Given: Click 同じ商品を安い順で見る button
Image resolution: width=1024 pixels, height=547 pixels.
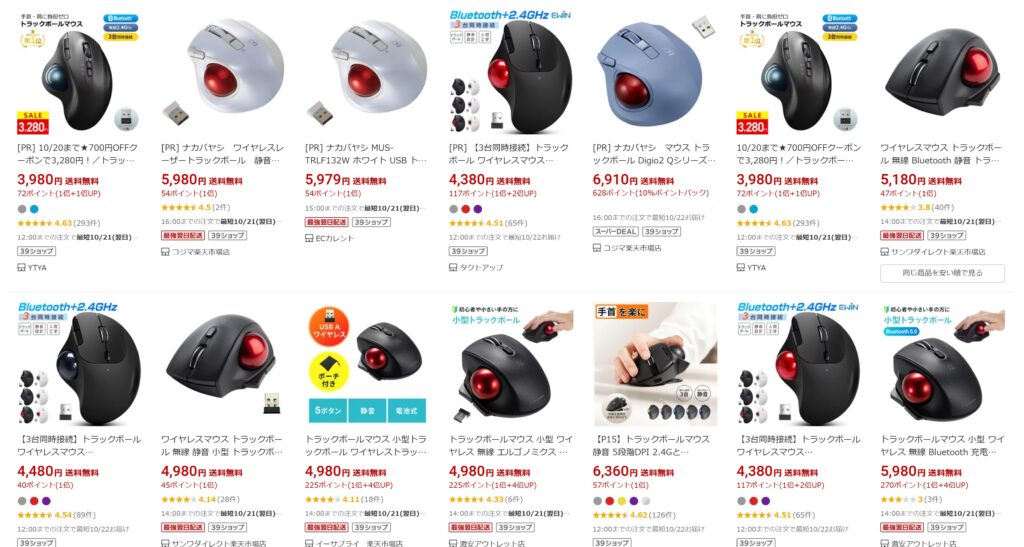Looking at the screenshot, I should [x=942, y=273].
